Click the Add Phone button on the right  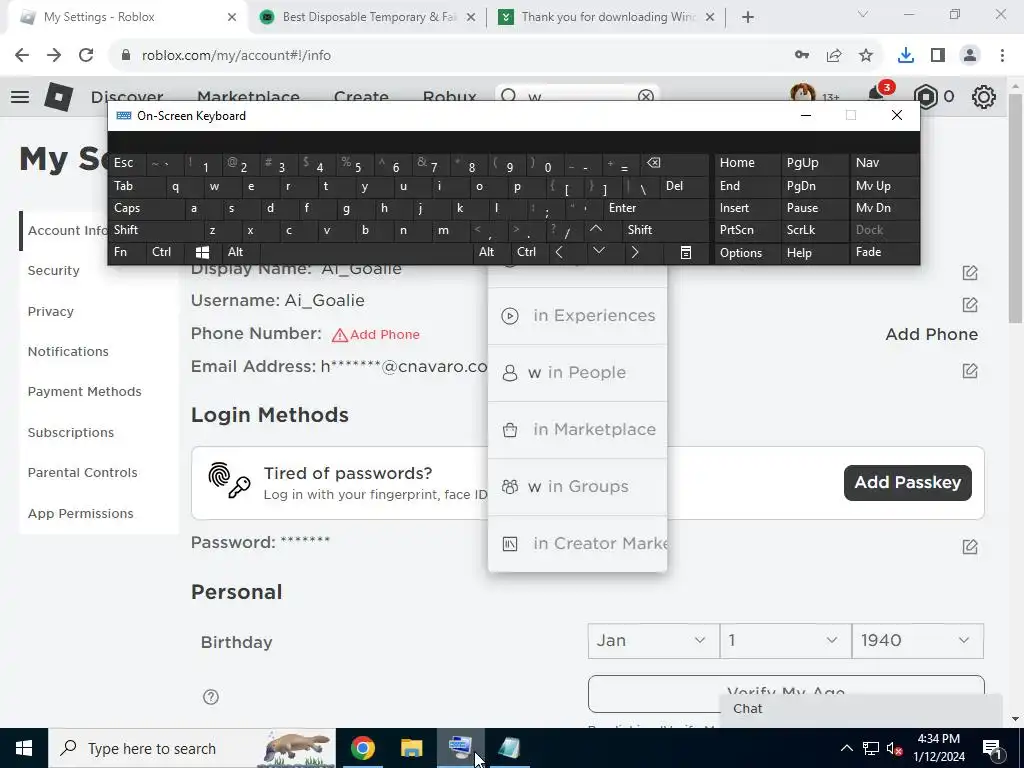(931, 335)
